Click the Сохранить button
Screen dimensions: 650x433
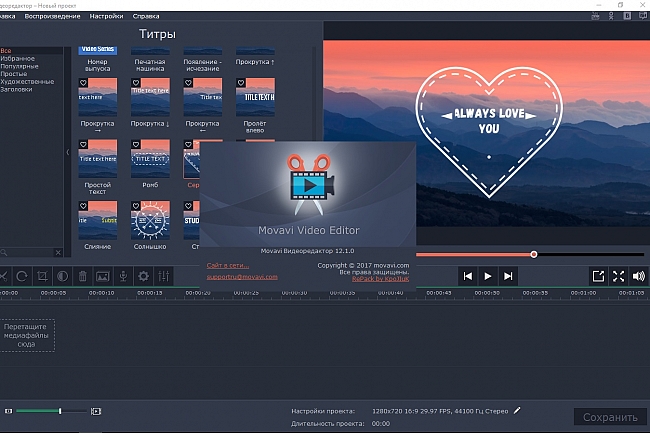click(x=610, y=417)
